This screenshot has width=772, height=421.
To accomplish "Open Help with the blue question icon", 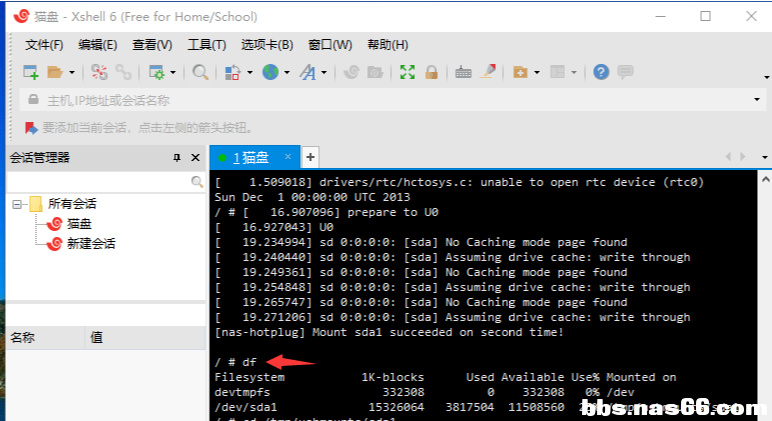I will [x=601, y=72].
